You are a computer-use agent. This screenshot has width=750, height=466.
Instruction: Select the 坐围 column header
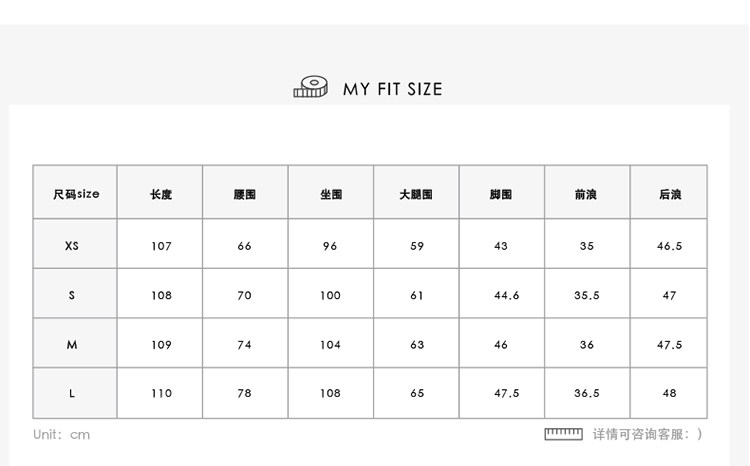click(x=331, y=194)
